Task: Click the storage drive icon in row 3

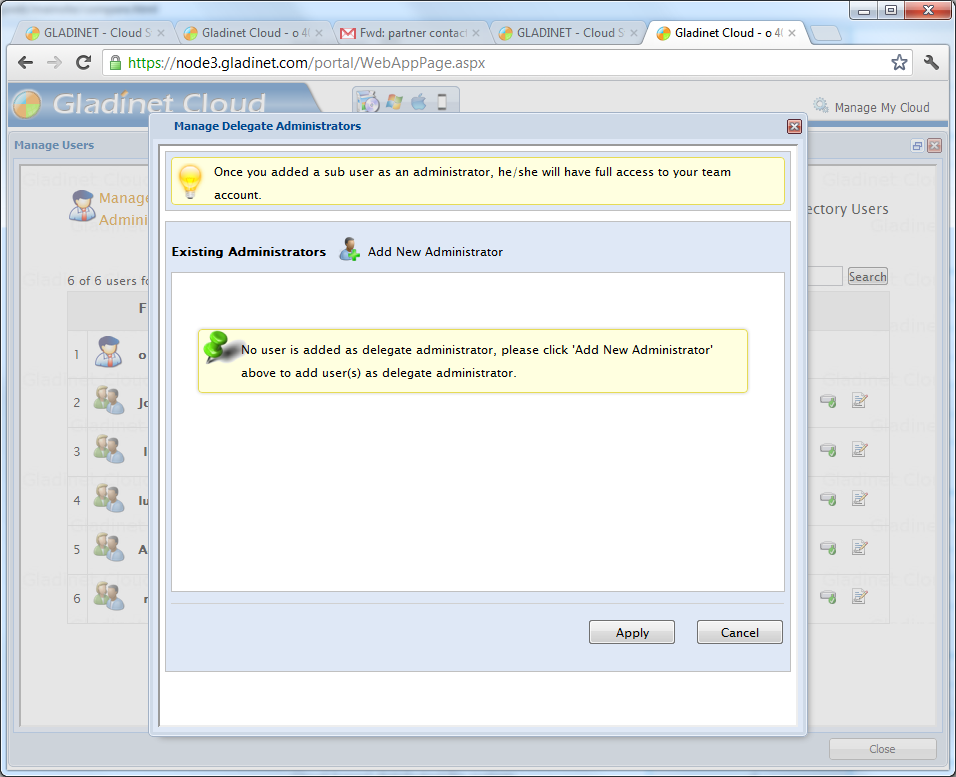Action: click(x=828, y=450)
